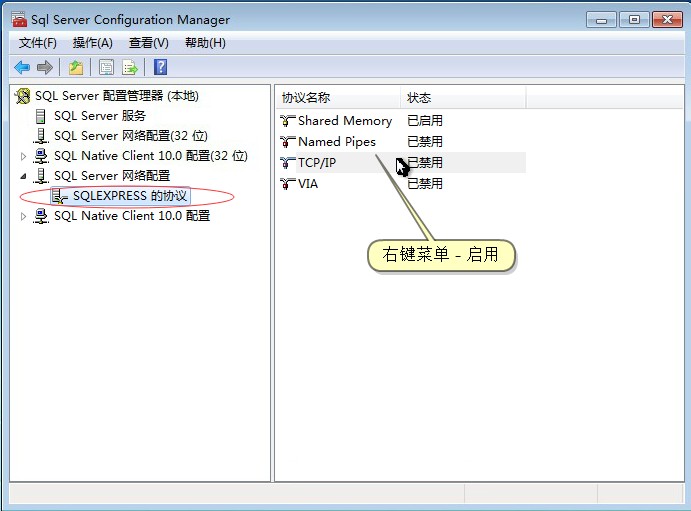Open the 文件(F) menu
The height and width of the screenshot is (511, 691).
click(37, 43)
